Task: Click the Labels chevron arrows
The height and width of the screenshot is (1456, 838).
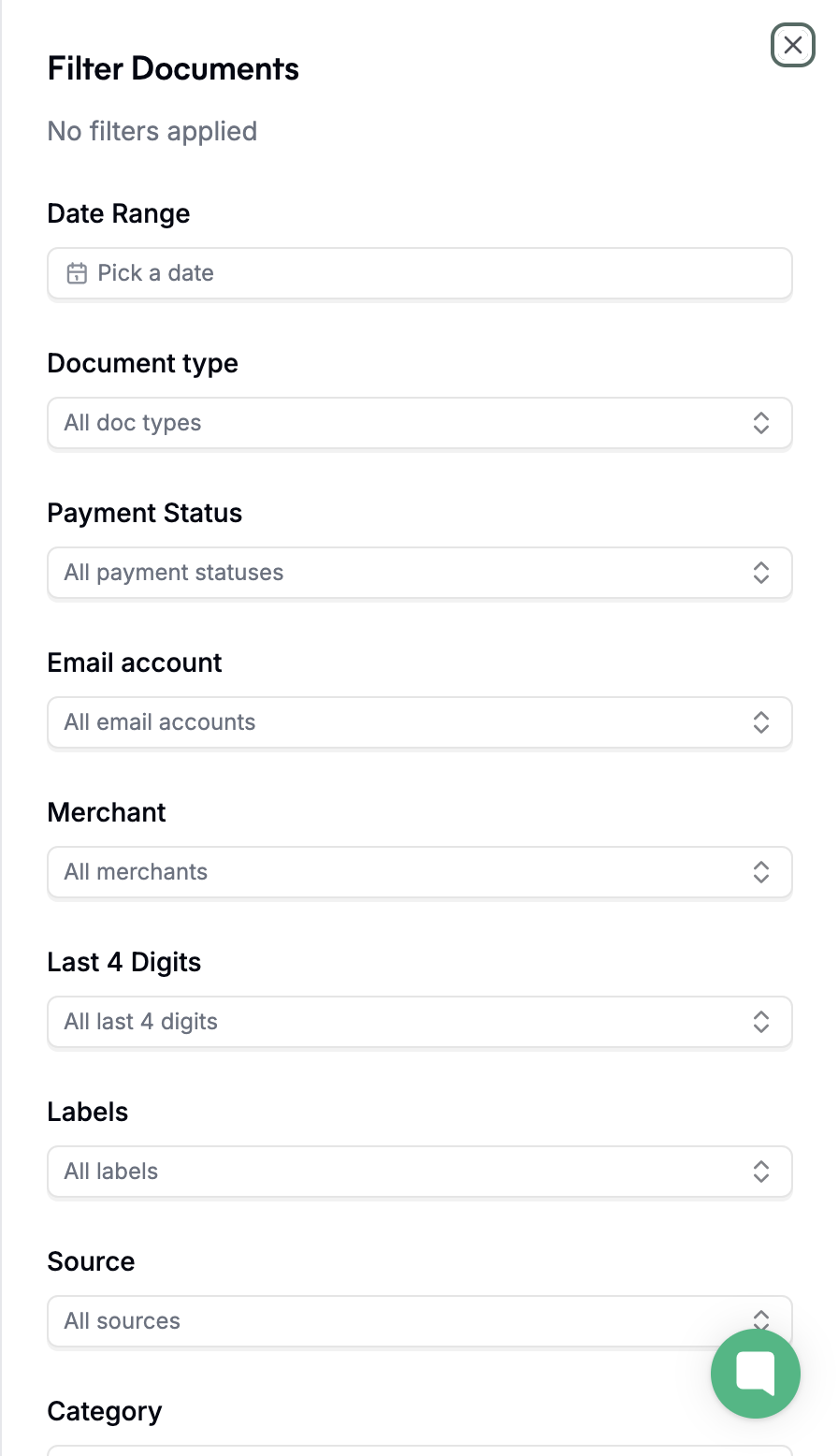Action: pos(761,1172)
